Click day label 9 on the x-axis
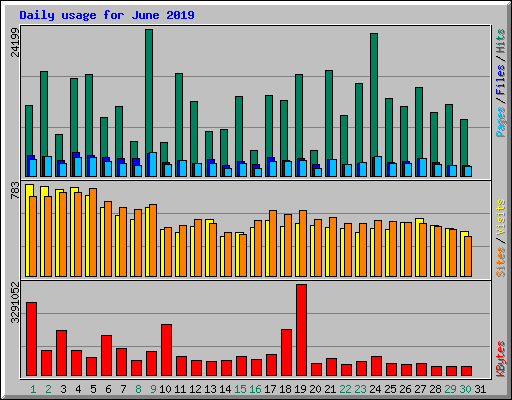The image size is (512, 400). click(153, 389)
